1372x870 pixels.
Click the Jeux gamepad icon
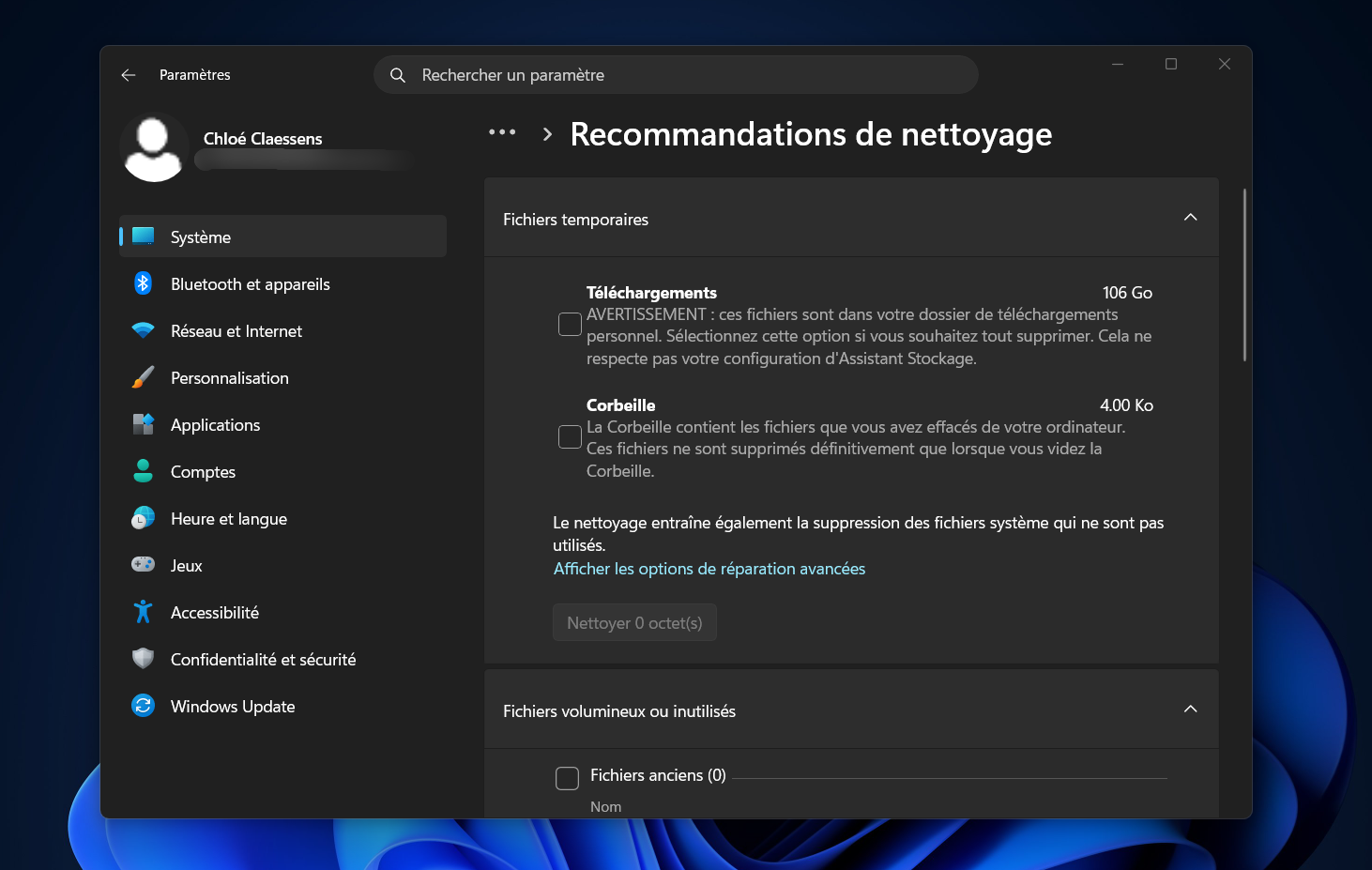tap(144, 565)
